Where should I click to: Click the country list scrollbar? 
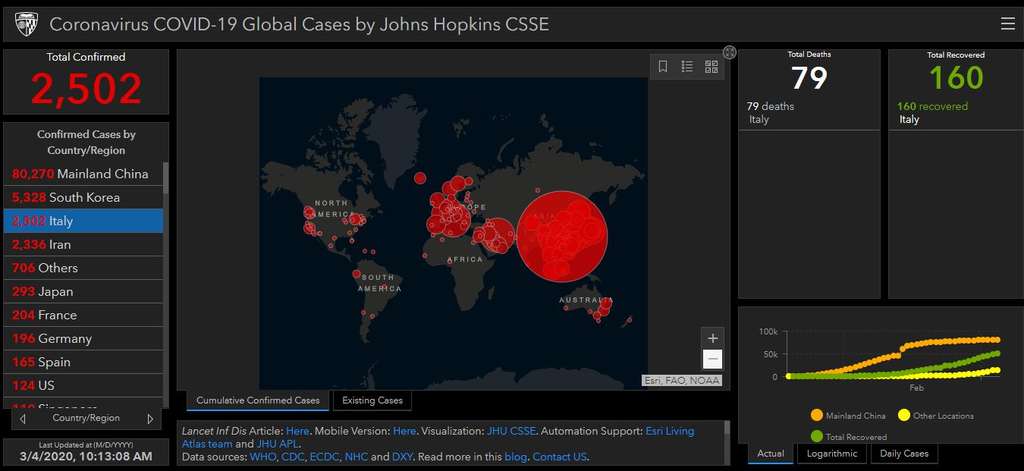coord(166,178)
